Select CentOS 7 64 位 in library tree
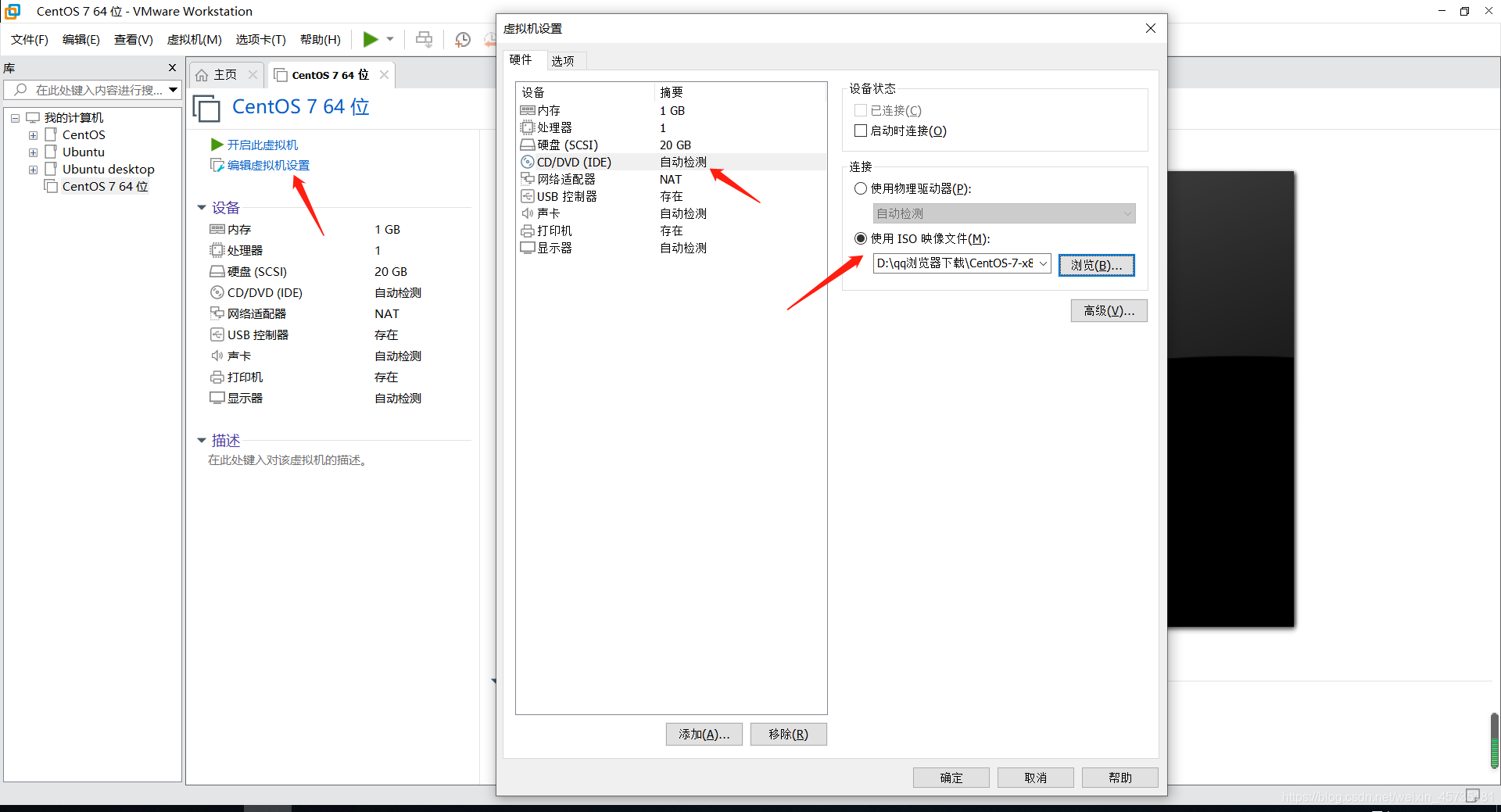Viewport: 1501px width, 812px height. (x=105, y=187)
